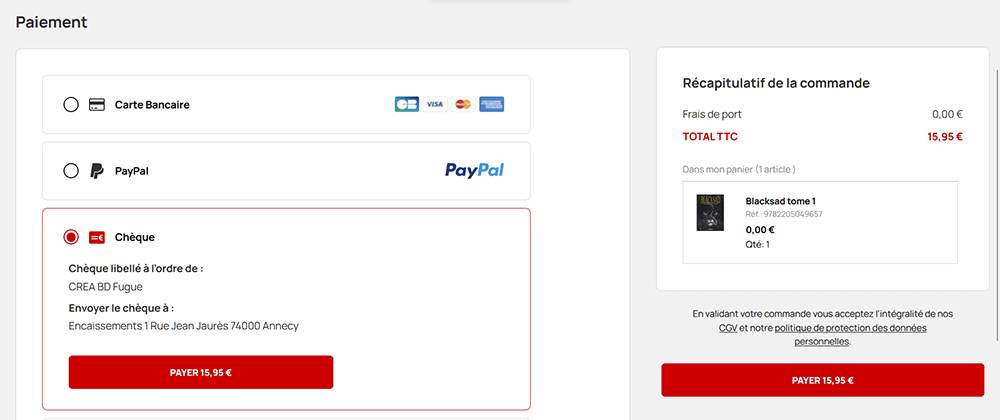Click the Mastercard logo
Image resolution: width=1000 pixels, height=420 pixels.
click(x=464, y=105)
